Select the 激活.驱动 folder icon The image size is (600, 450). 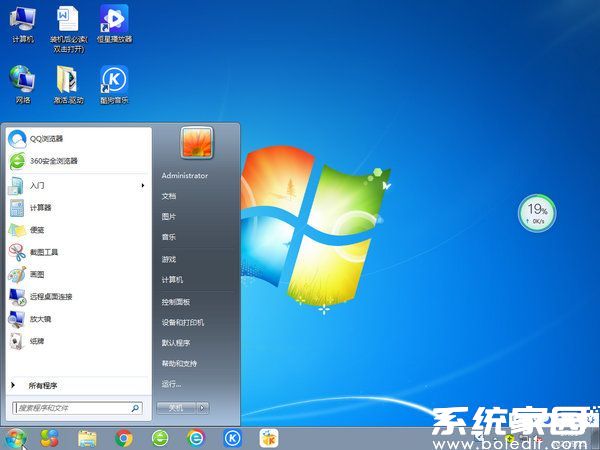[x=68, y=85]
